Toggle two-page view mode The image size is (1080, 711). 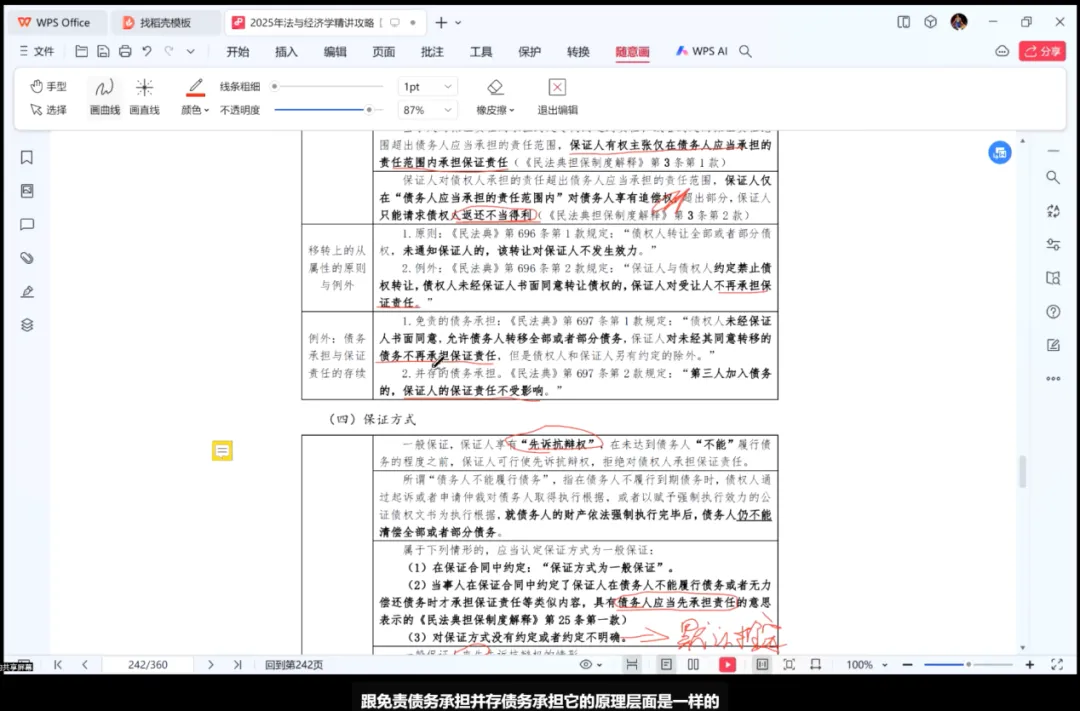pyautogui.click(x=694, y=665)
